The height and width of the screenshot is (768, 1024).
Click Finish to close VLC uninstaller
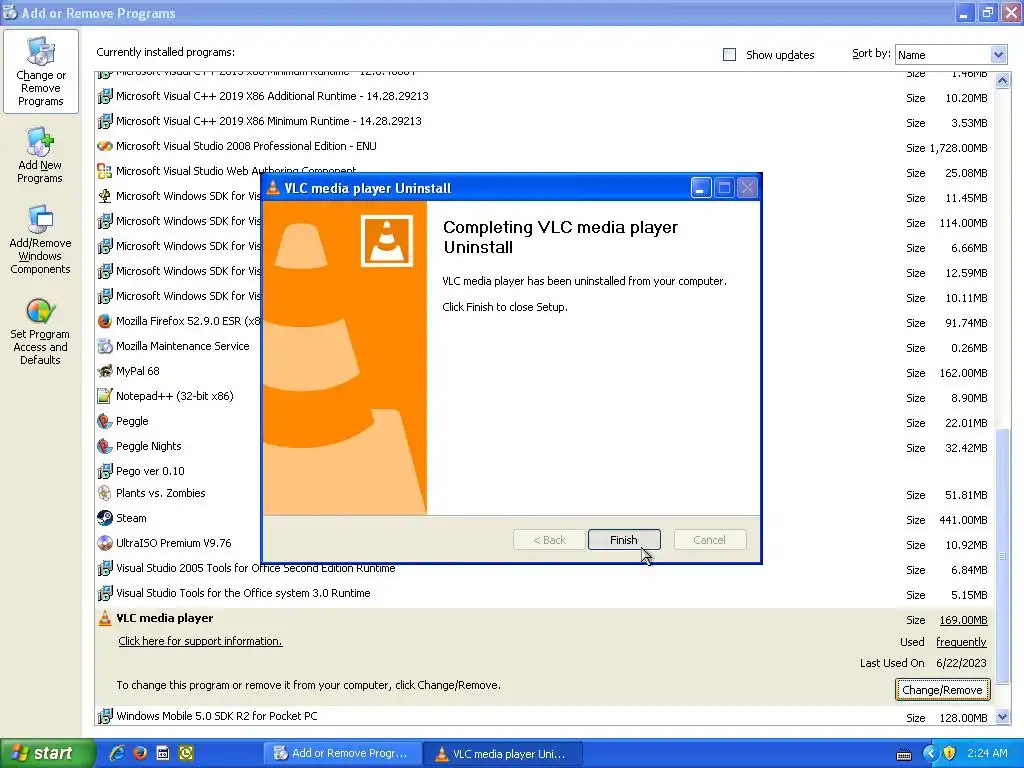click(624, 540)
